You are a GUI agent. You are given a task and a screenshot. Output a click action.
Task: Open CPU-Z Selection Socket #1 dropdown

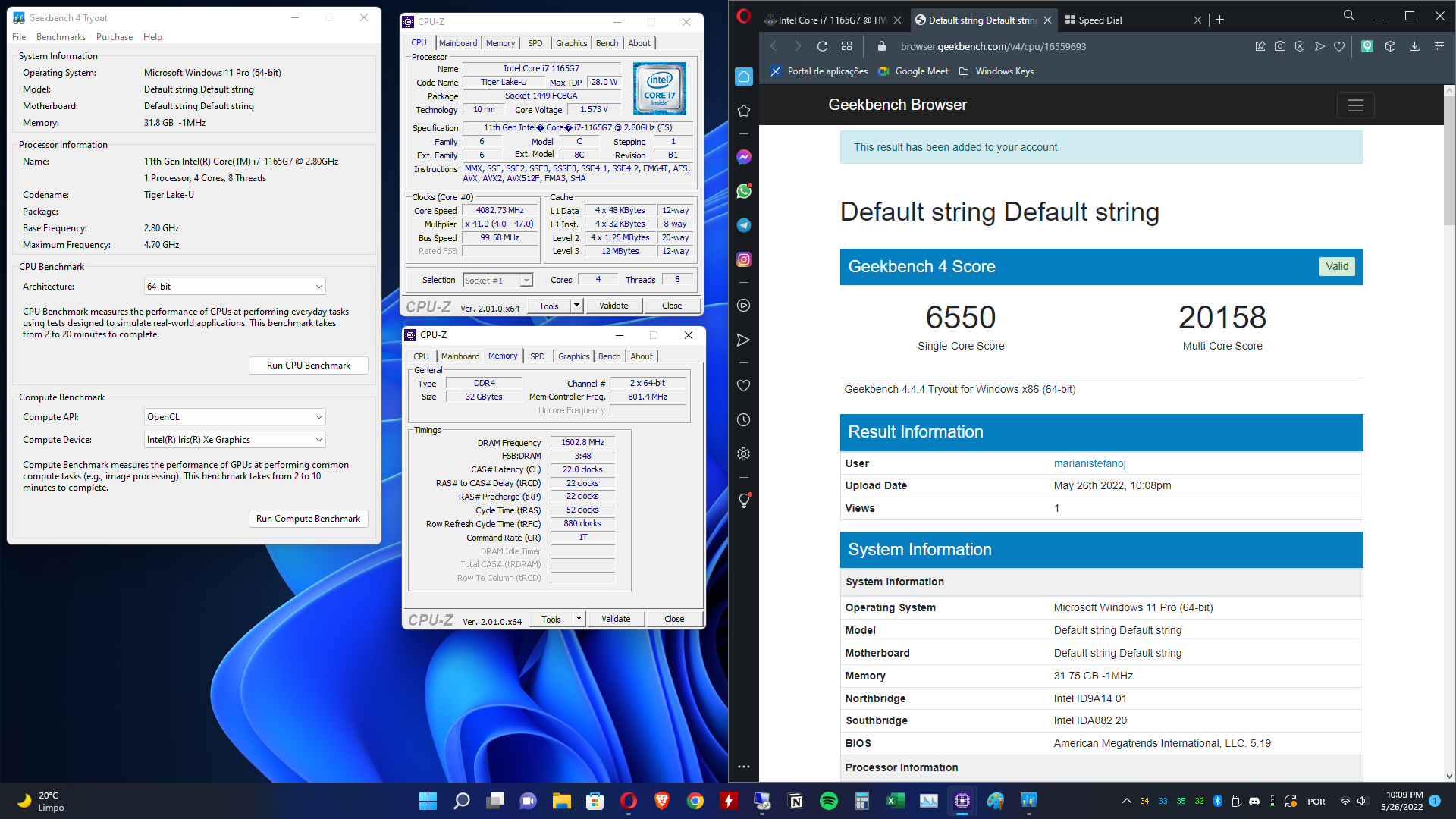[497, 281]
